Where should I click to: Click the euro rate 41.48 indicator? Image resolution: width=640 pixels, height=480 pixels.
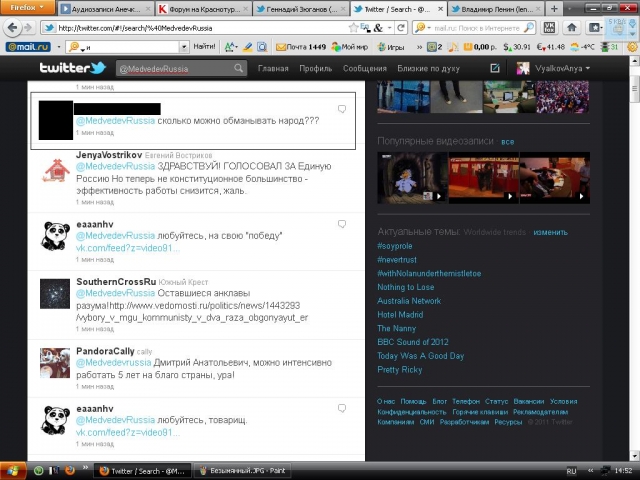point(550,47)
